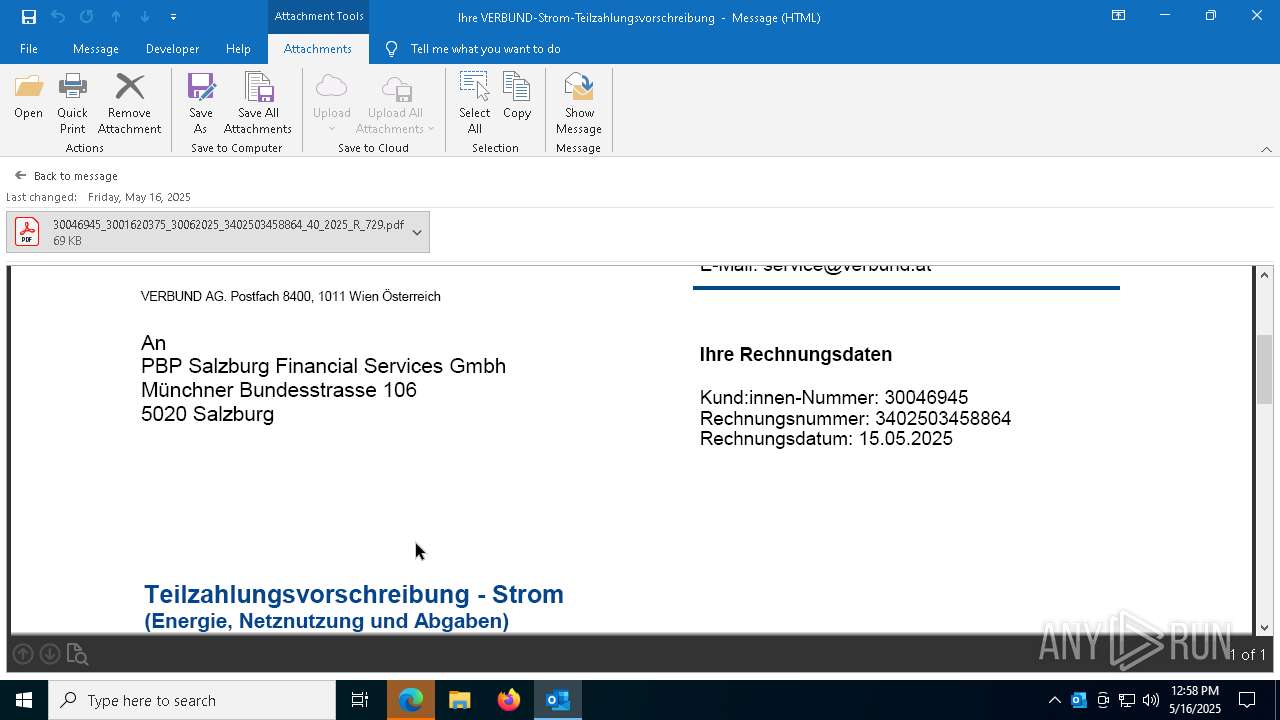Click the volume icon in the system tray
This screenshot has width=1280, height=720.
coord(1151,700)
